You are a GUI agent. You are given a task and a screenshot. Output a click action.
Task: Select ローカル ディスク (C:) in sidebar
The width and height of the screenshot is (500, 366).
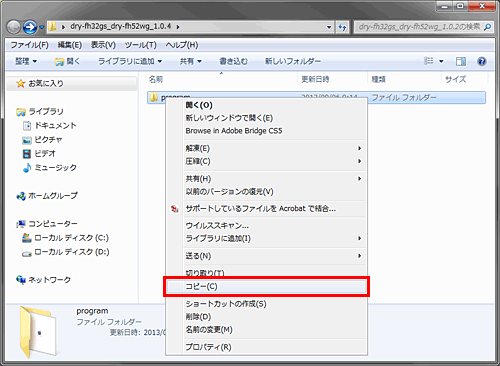pyautogui.click(x=65, y=238)
